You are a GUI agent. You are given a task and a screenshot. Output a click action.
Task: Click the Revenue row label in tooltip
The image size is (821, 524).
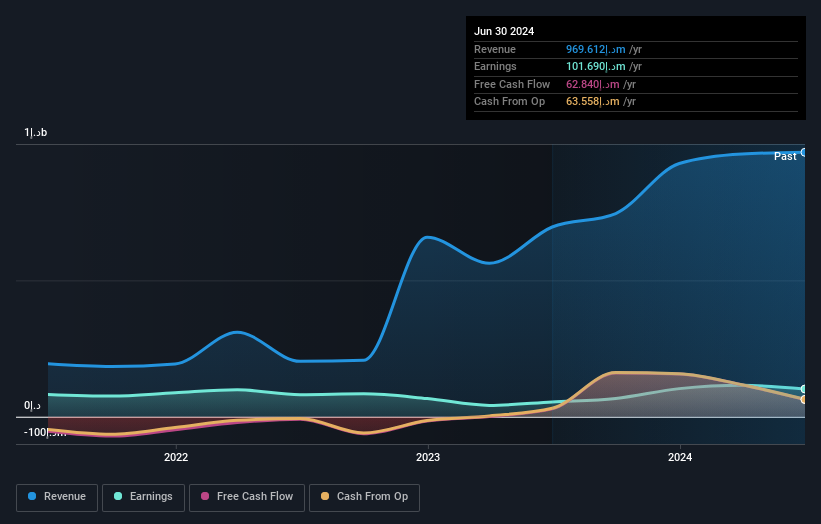coord(495,49)
